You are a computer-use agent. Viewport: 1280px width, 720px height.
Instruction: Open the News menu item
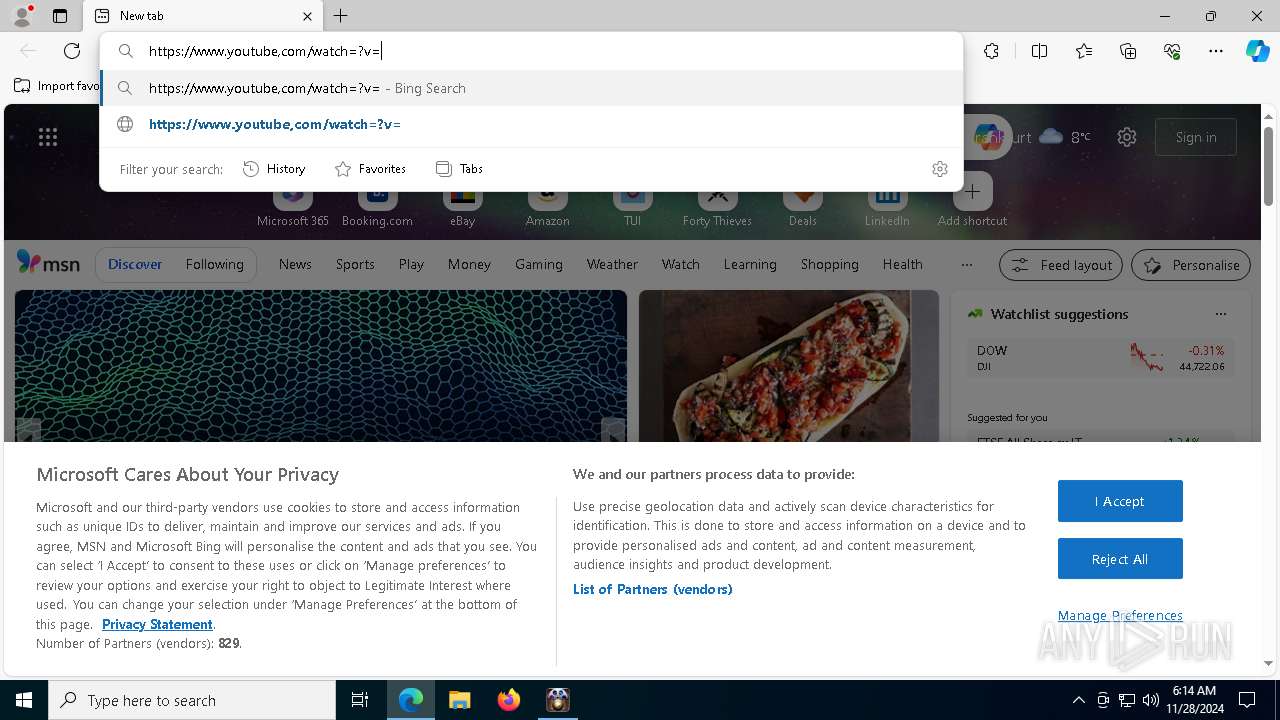click(295, 264)
